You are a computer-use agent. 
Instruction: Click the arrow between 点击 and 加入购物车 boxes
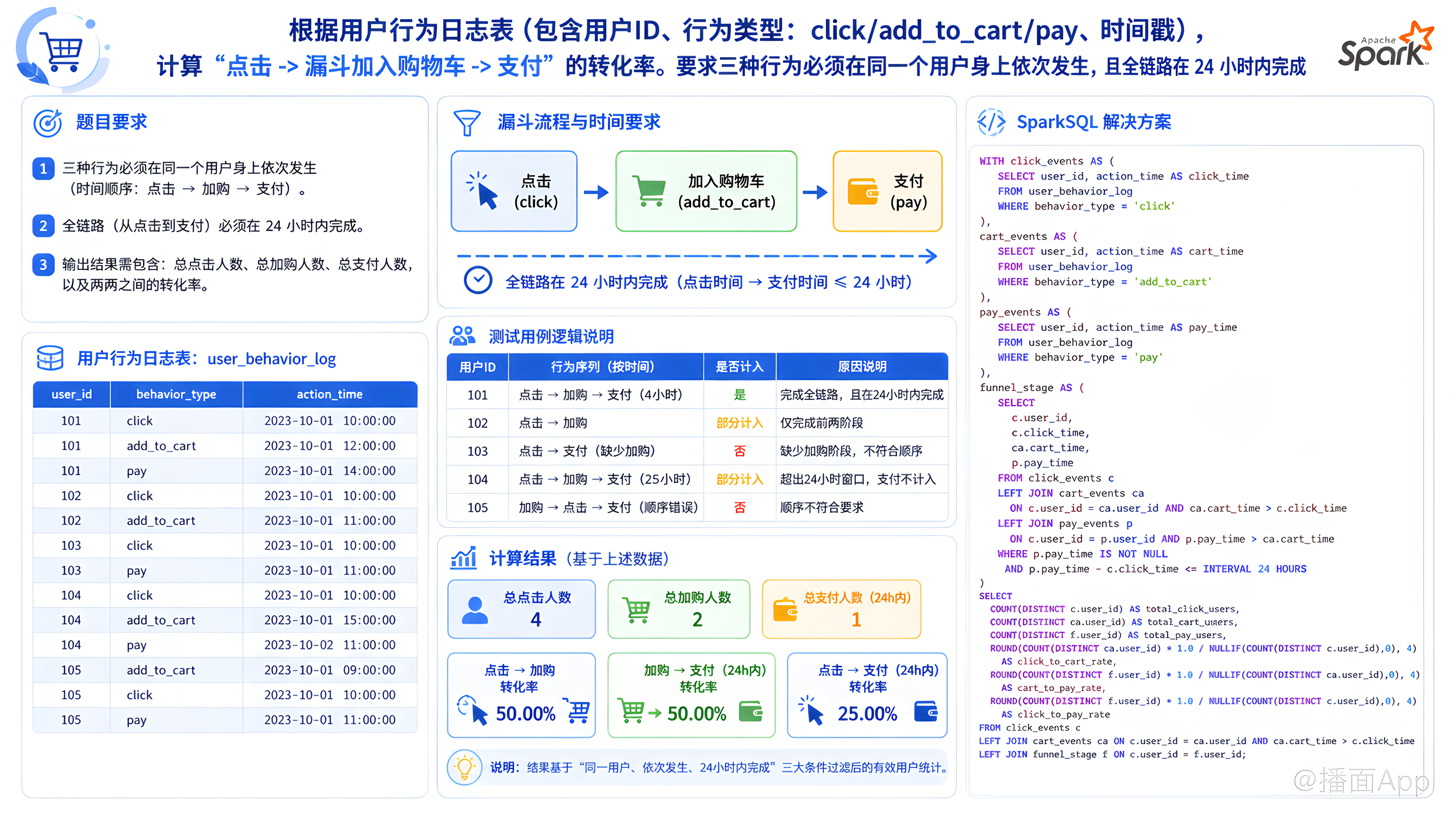point(596,192)
